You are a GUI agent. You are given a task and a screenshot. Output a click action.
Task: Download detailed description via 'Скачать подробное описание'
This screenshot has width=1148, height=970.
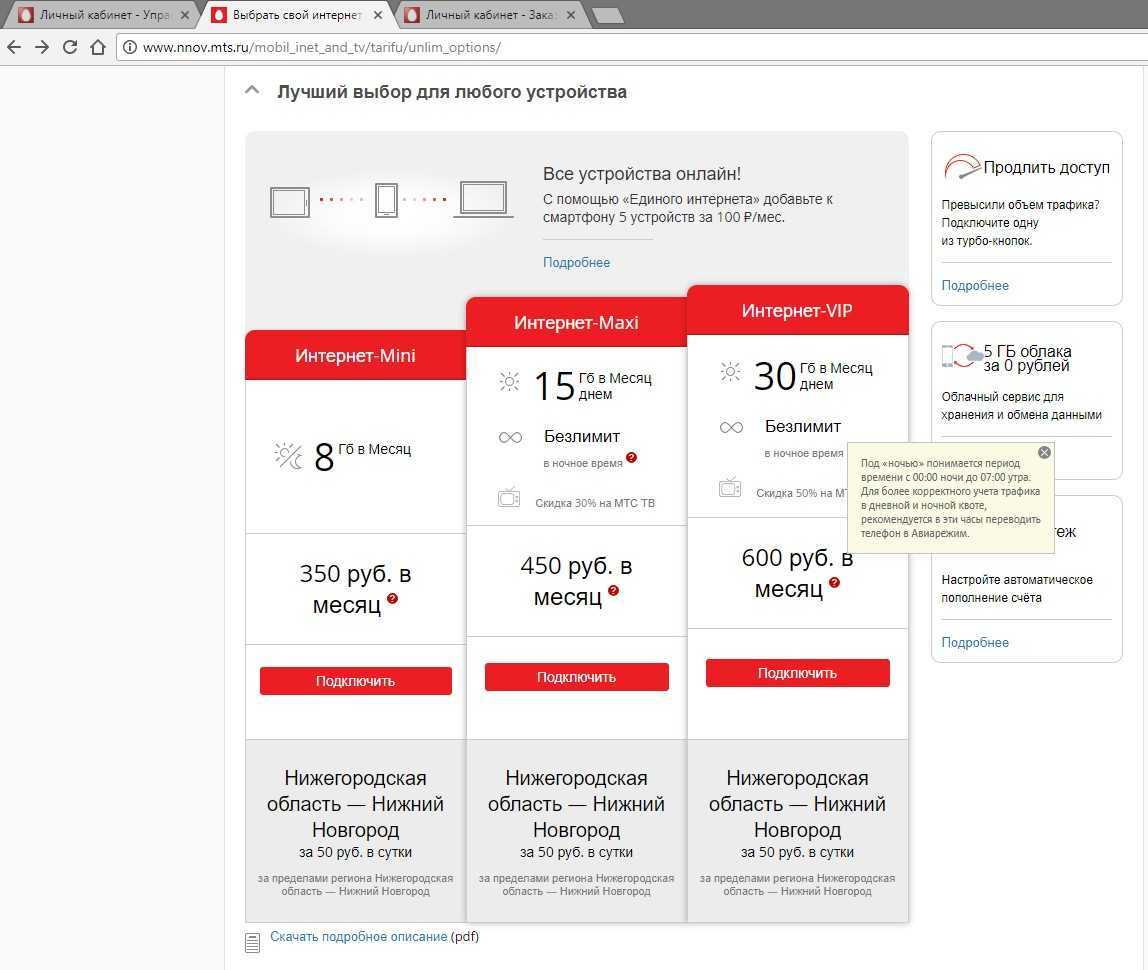tap(359, 936)
